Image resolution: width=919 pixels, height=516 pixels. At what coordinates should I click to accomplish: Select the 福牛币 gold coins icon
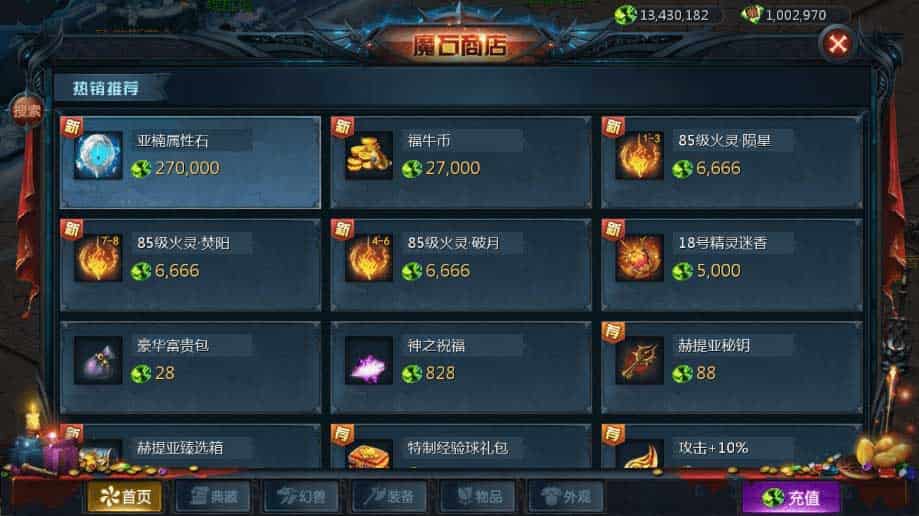(x=369, y=155)
